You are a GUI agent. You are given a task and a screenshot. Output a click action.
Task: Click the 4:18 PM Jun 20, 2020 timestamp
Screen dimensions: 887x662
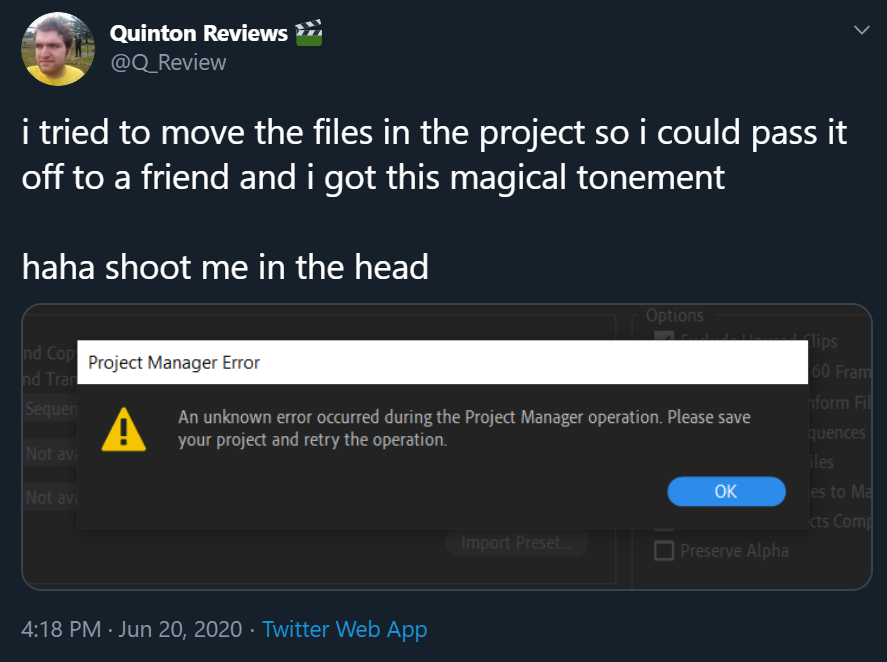[131, 629]
